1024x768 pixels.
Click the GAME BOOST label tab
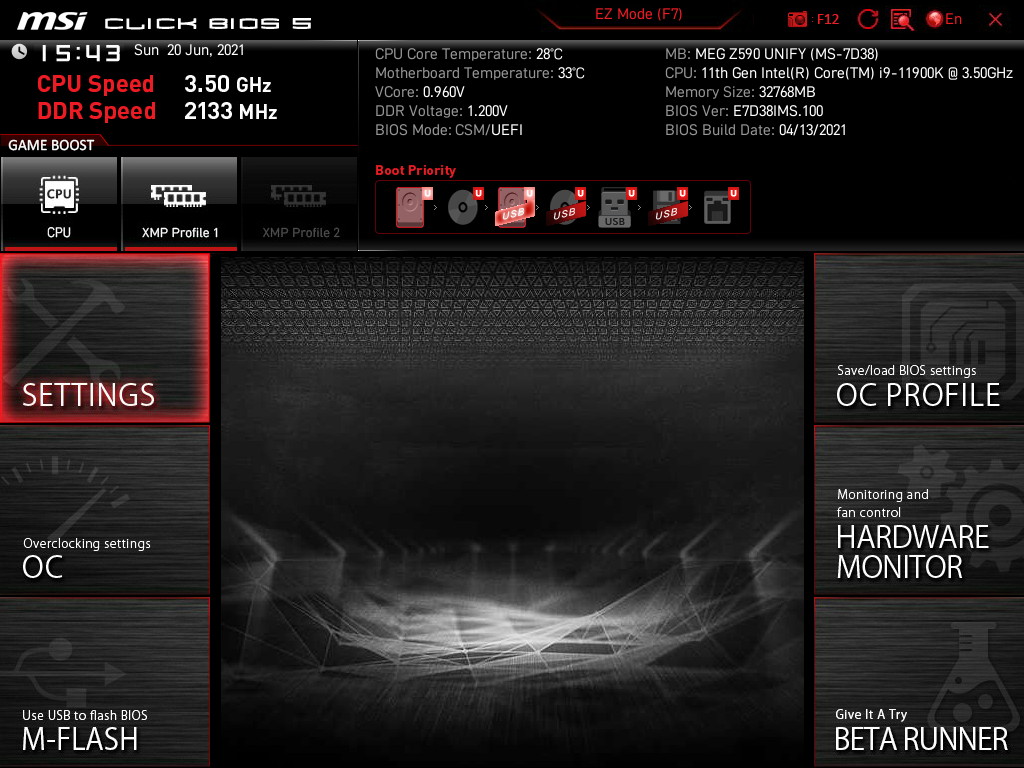click(x=51, y=145)
